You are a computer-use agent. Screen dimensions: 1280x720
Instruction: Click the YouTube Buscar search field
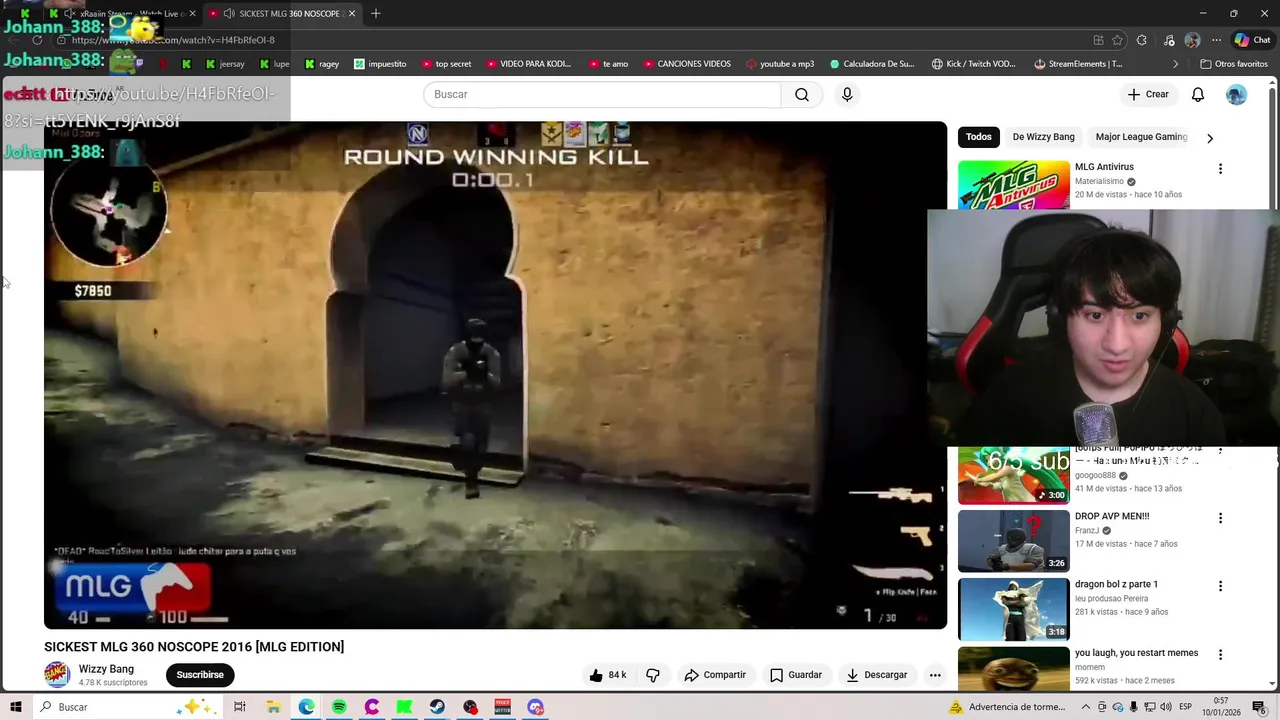[602, 94]
